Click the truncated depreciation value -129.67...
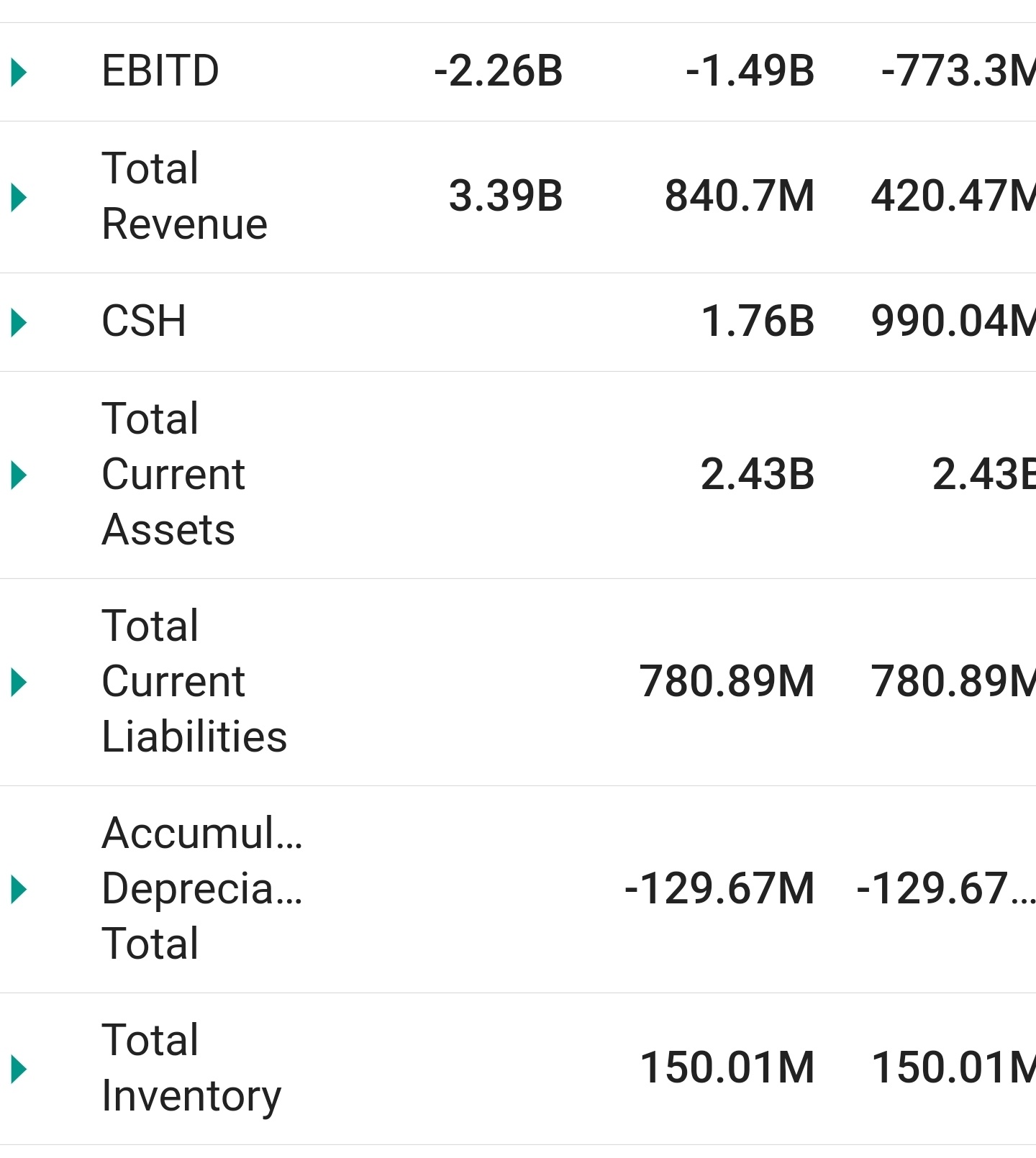1036x1158 pixels. (x=946, y=889)
